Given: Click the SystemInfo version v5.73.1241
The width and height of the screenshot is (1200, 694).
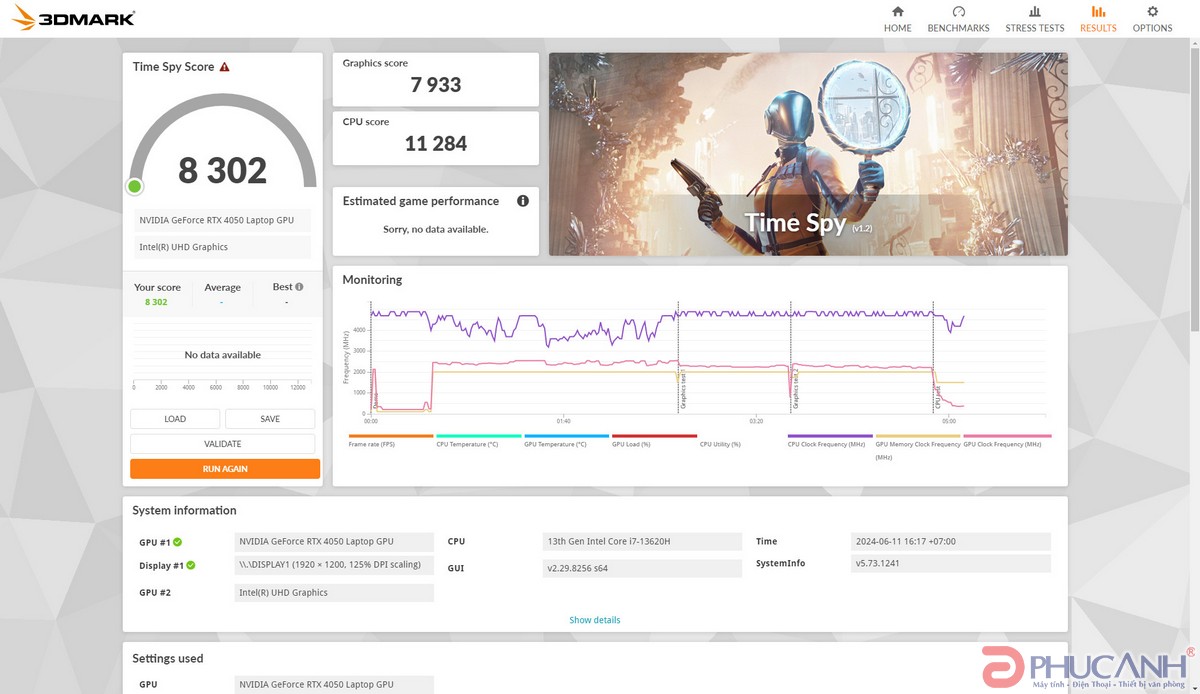Looking at the screenshot, I should point(951,564).
